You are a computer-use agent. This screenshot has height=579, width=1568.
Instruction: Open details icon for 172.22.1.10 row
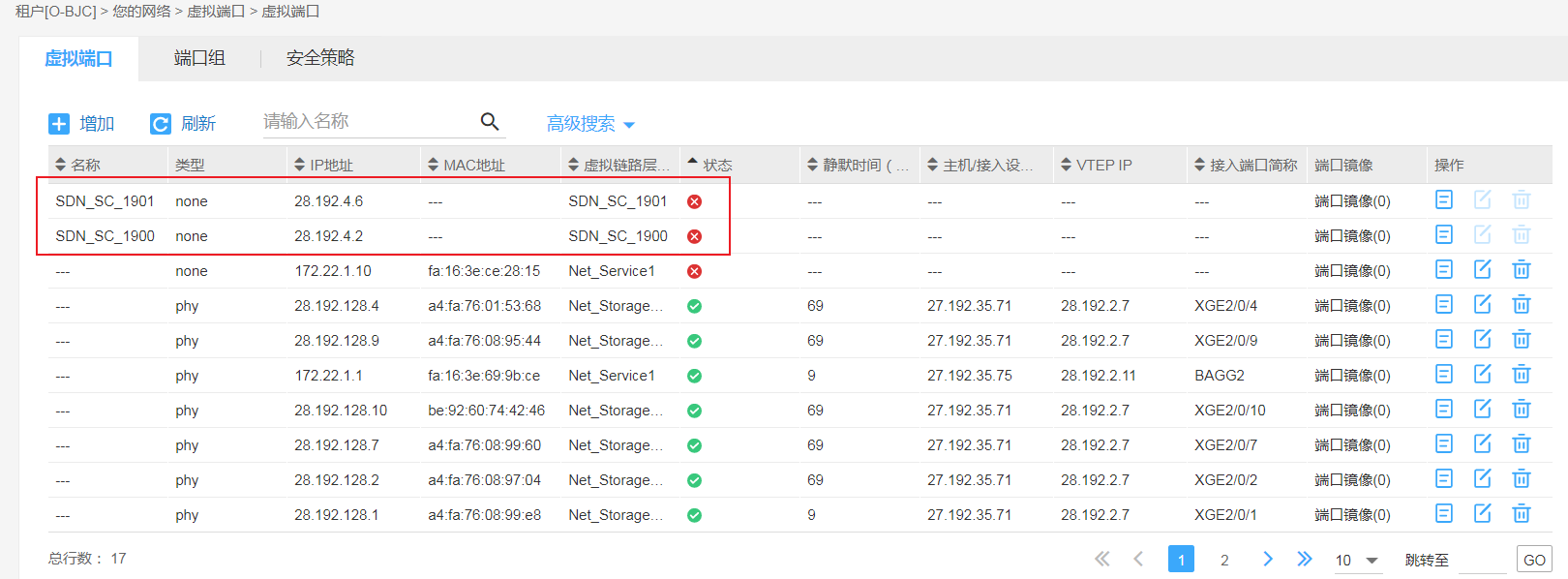click(1444, 269)
